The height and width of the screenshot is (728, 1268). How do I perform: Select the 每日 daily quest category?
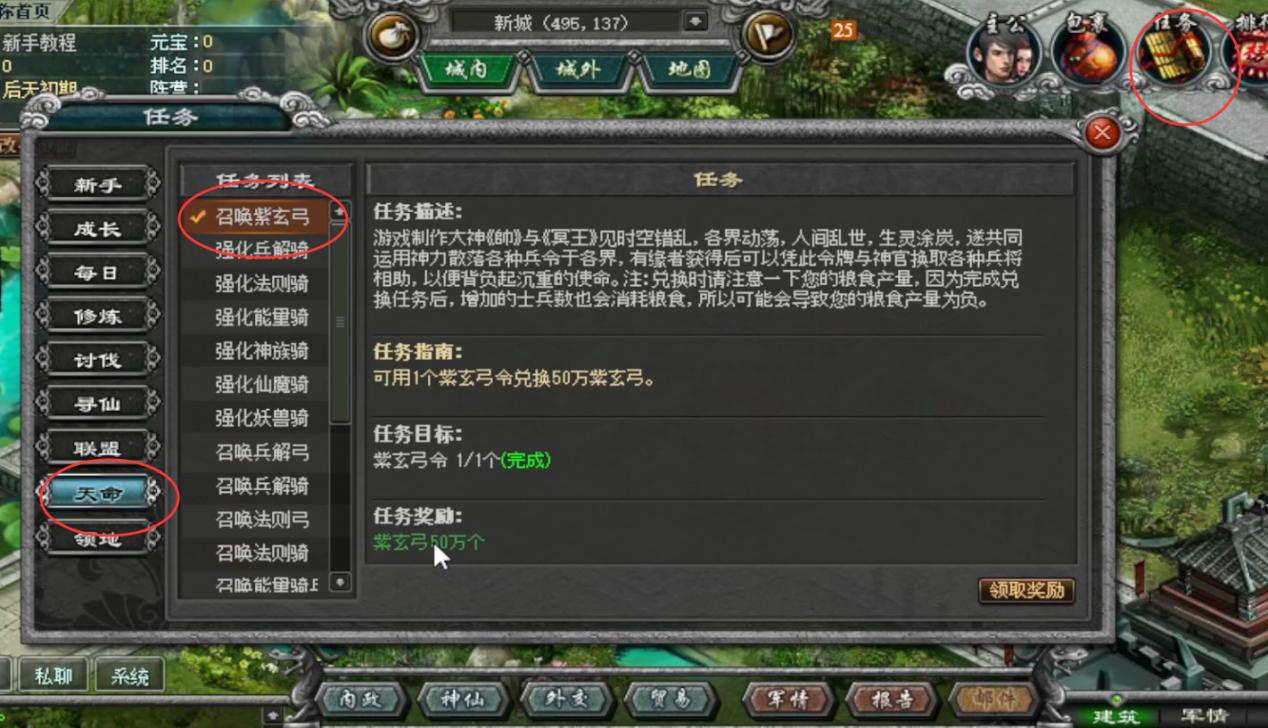(x=98, y=272)
